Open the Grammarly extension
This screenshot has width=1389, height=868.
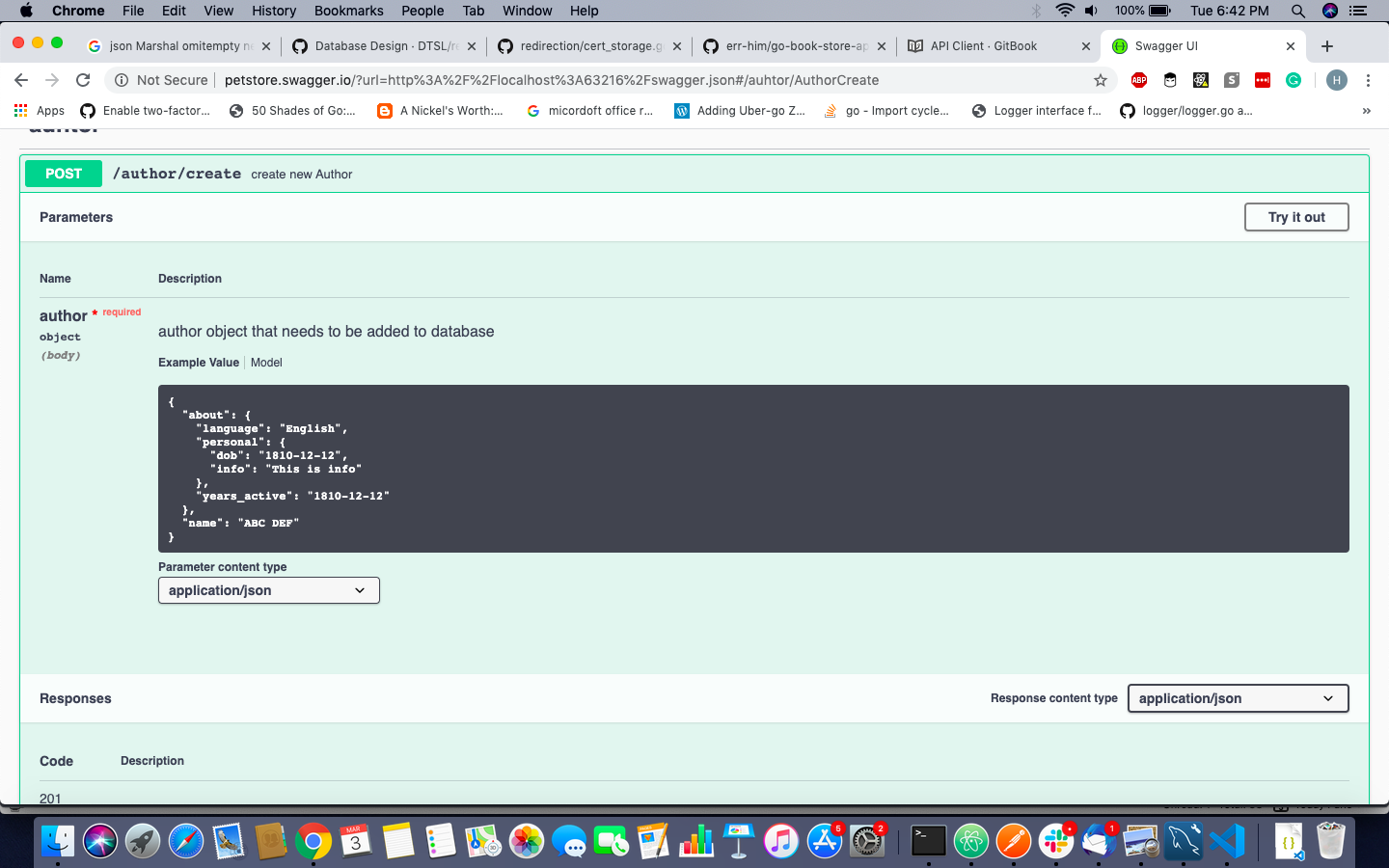[1293, 80]
